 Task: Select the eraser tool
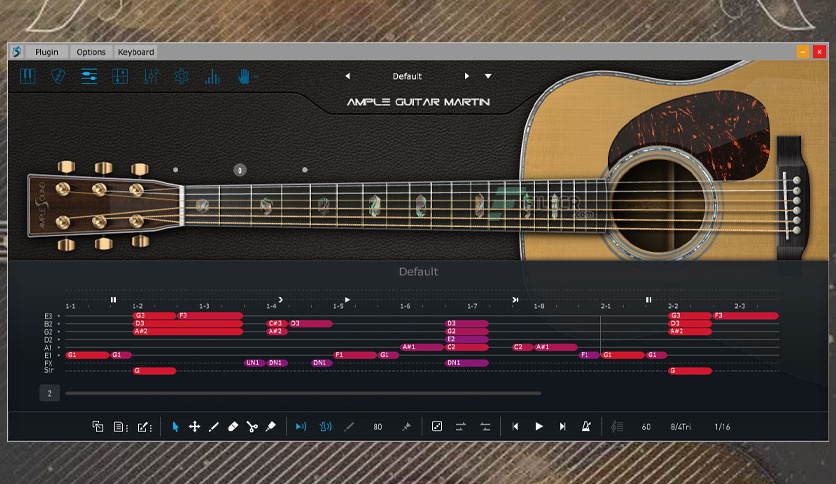coord(233,426)
